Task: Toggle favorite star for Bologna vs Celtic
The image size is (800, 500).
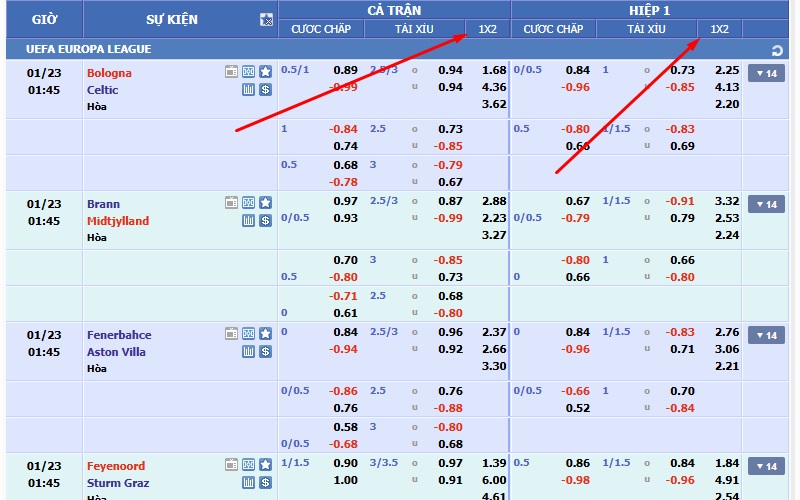Action: [x=265, y=72]
